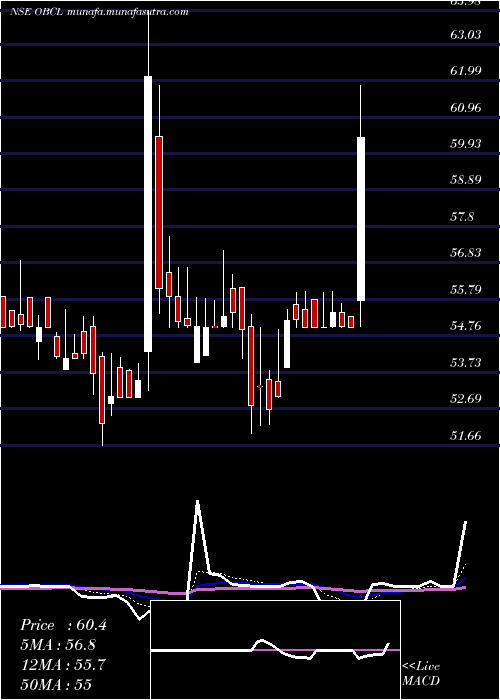Click the tallest white candlestick body
Screen dimensions: 500x700
148,214
